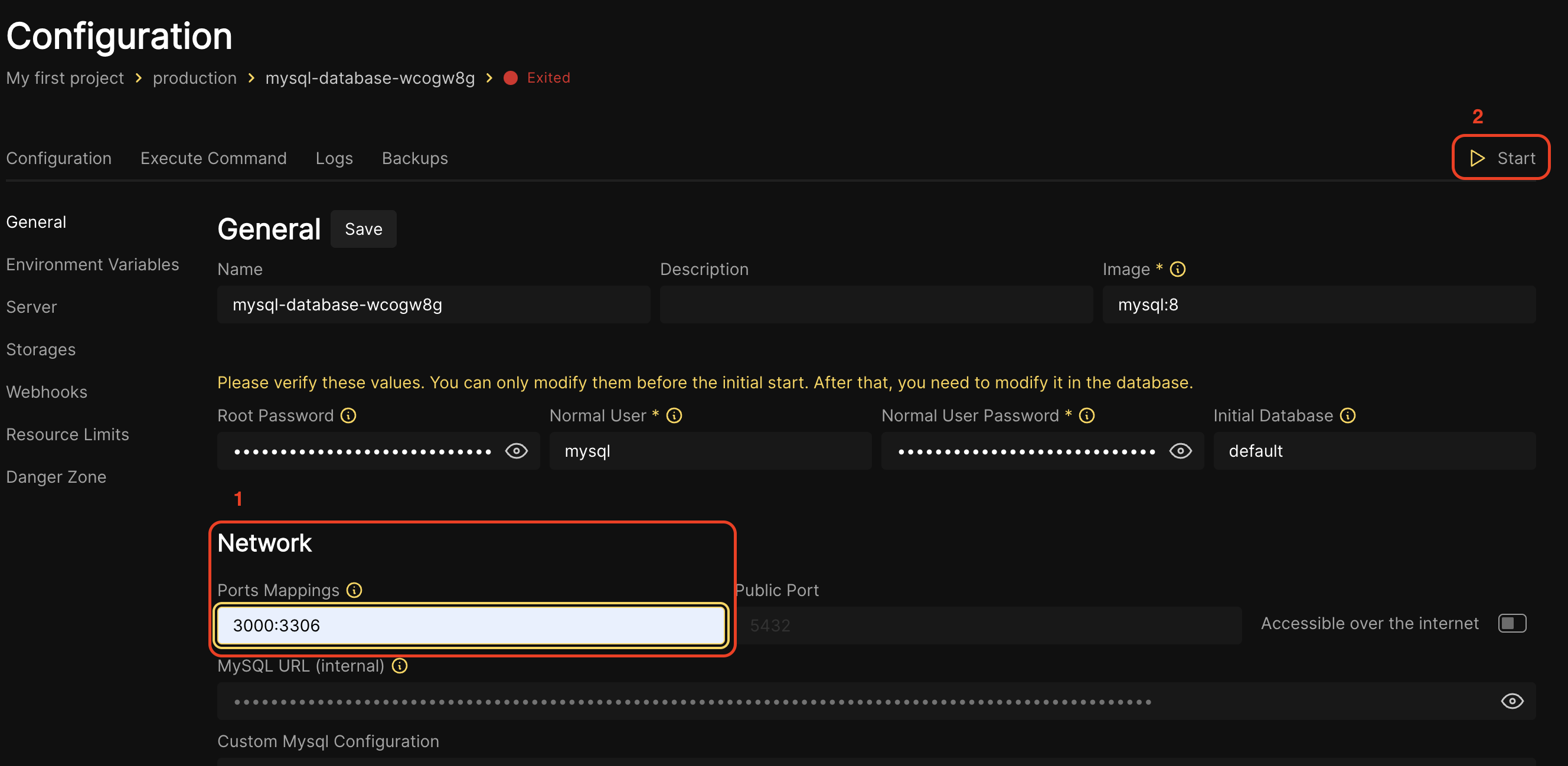Switch to the Backups tab

[414, 158]
